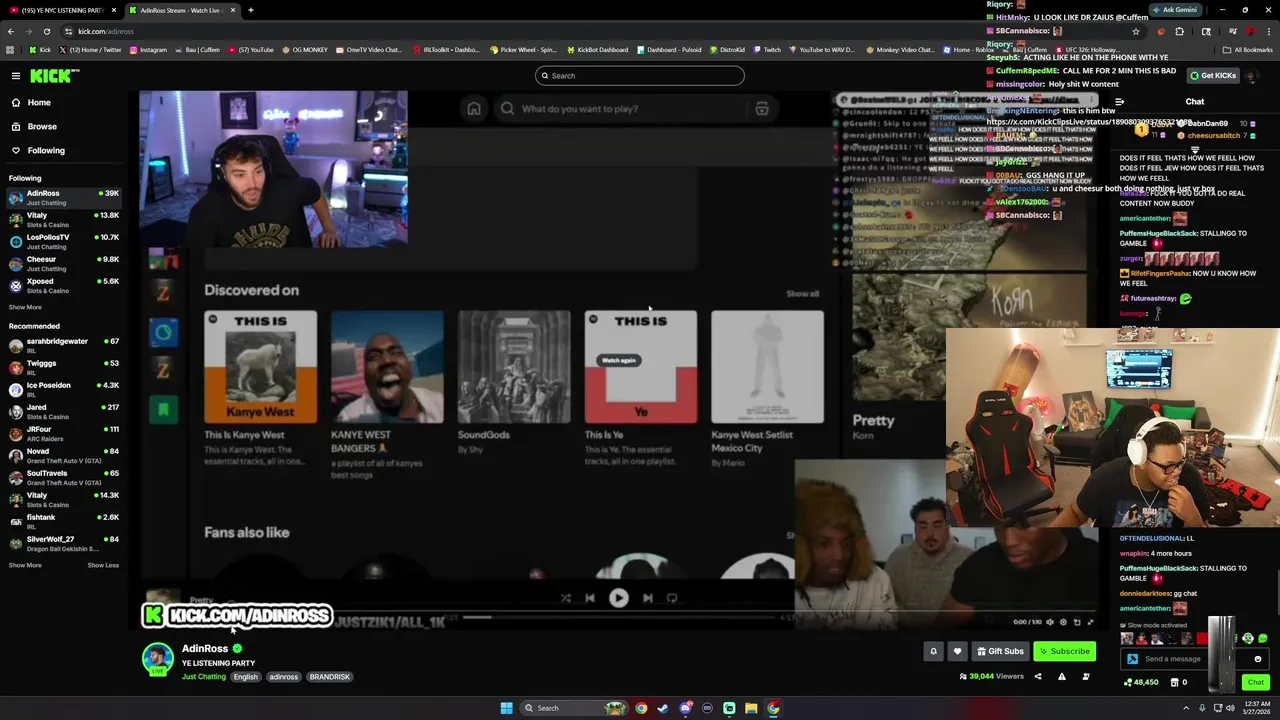Click the Get KICKs button
Image resolution: width=1280 pixels, height=720 pixels.
[x=1213, y=76]
